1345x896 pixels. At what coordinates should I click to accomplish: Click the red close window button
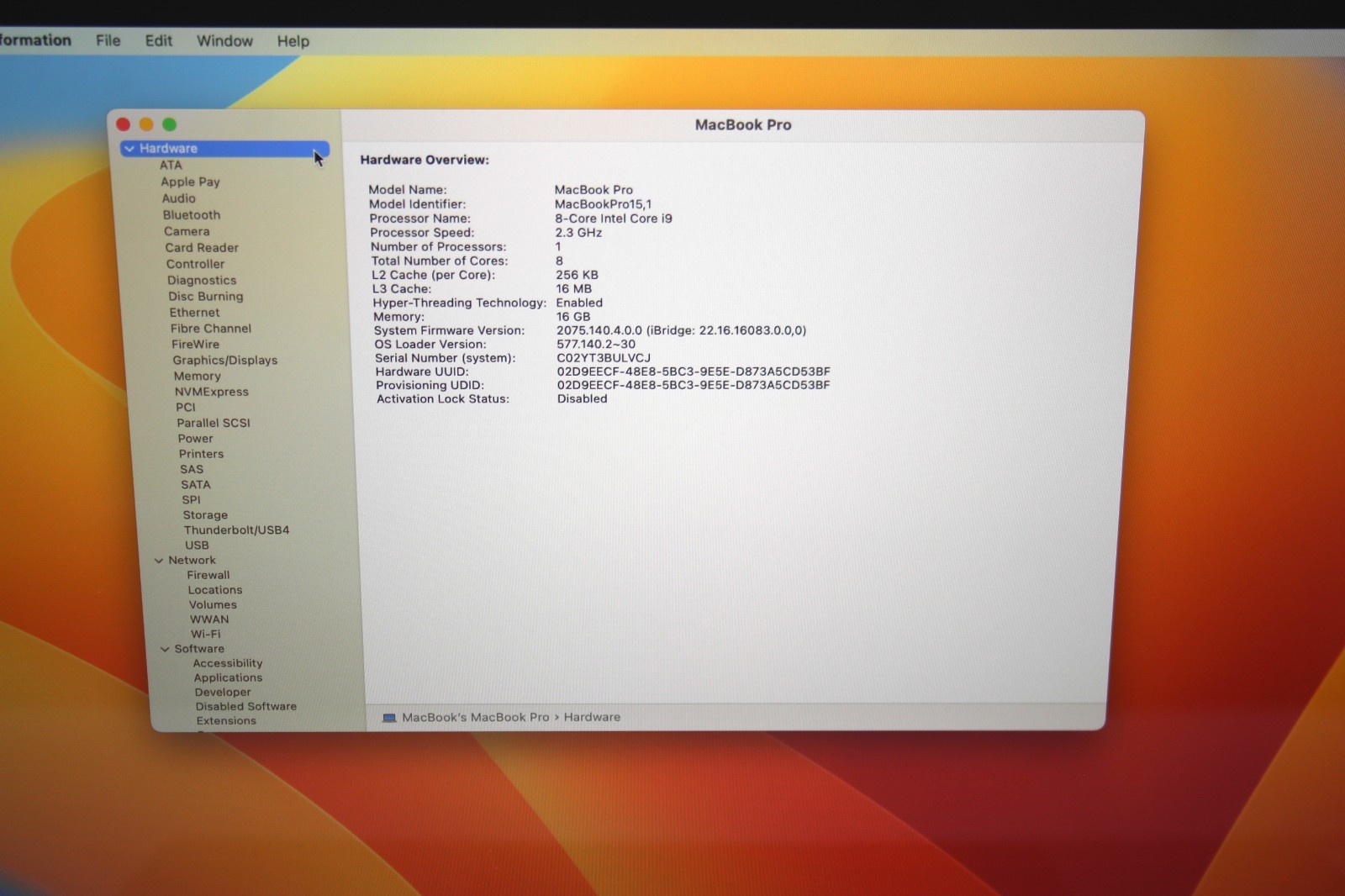tap(123, 124)
